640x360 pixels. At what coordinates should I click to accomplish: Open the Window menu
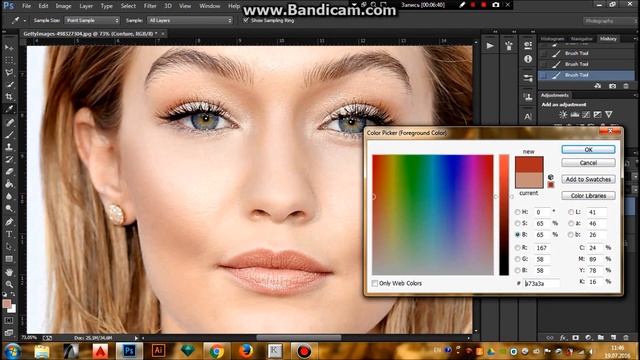(x=209, y=6)
